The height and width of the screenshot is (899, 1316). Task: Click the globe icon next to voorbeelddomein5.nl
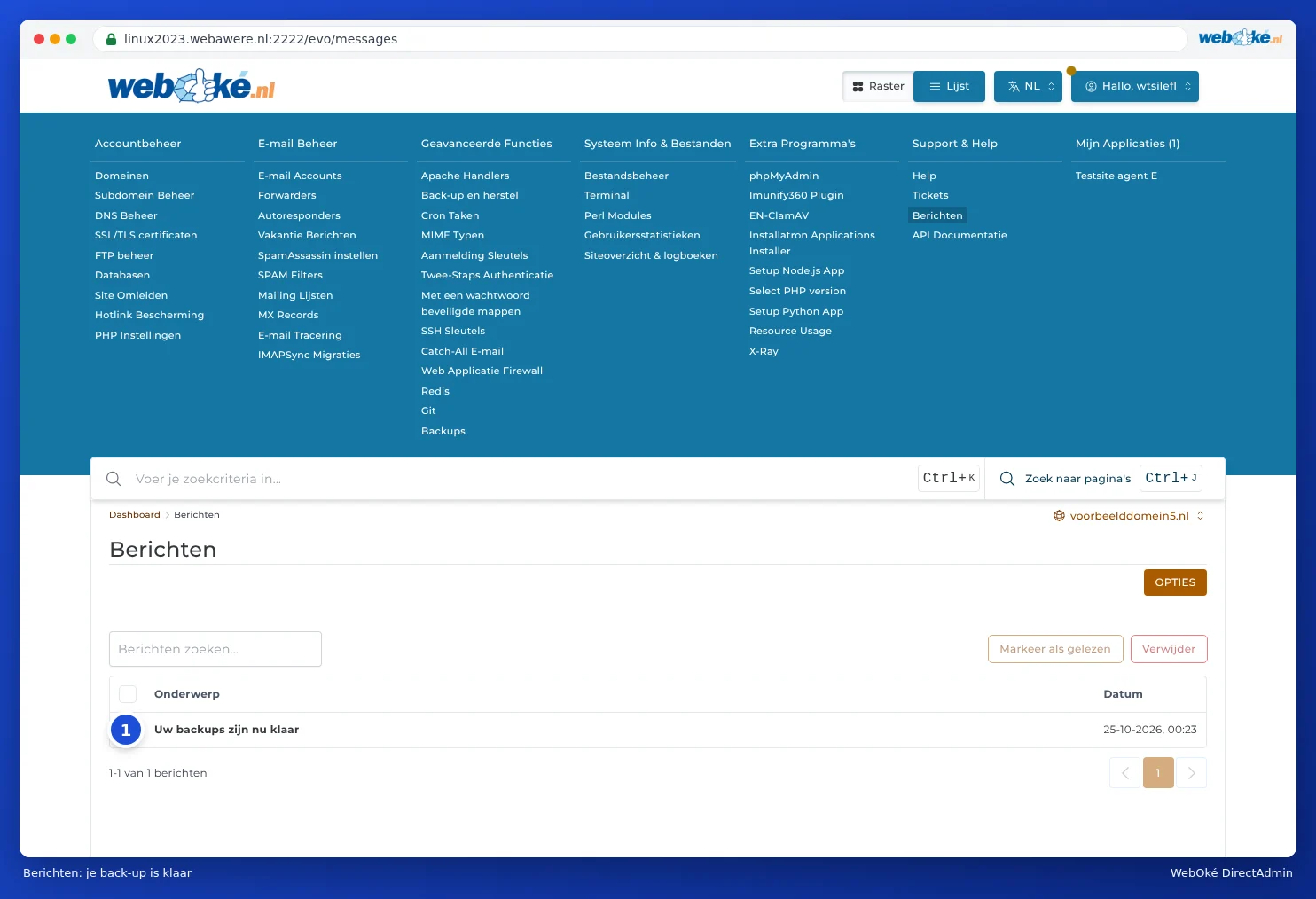(x=1059, y=516)
